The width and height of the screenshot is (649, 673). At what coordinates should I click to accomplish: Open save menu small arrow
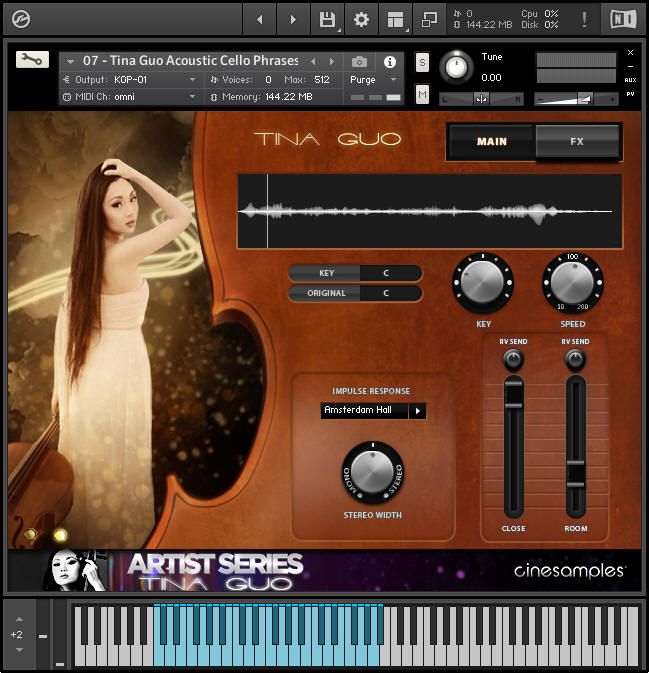[x=339, y=30]
